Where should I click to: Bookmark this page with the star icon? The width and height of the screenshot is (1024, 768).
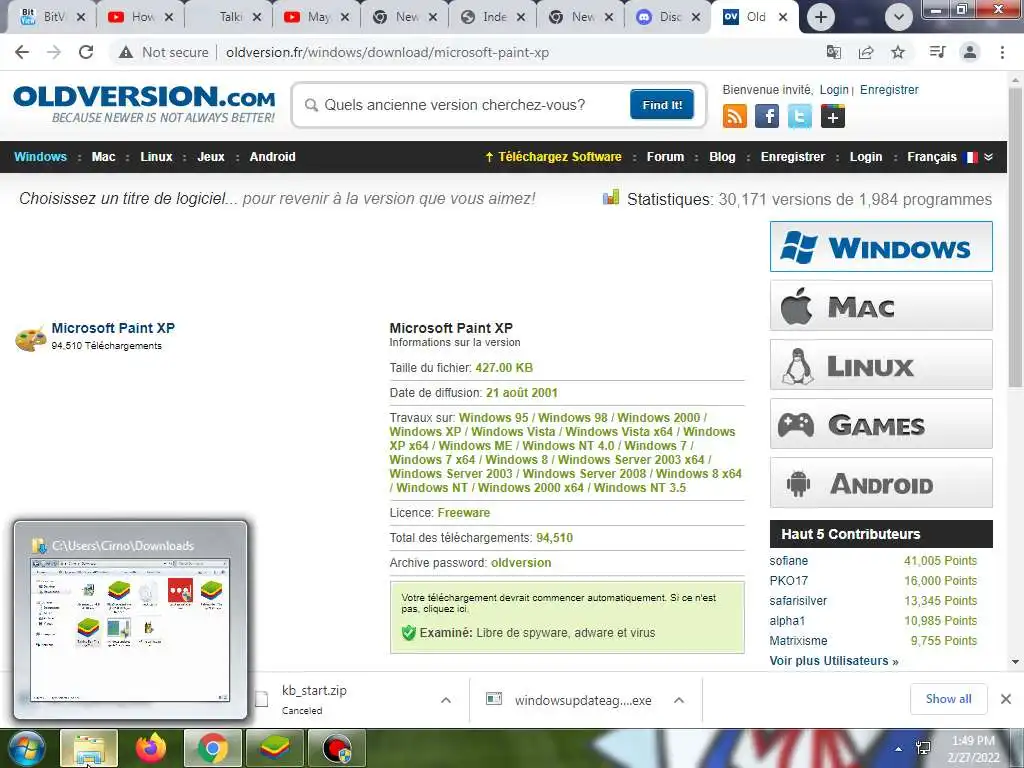(898, 52)
